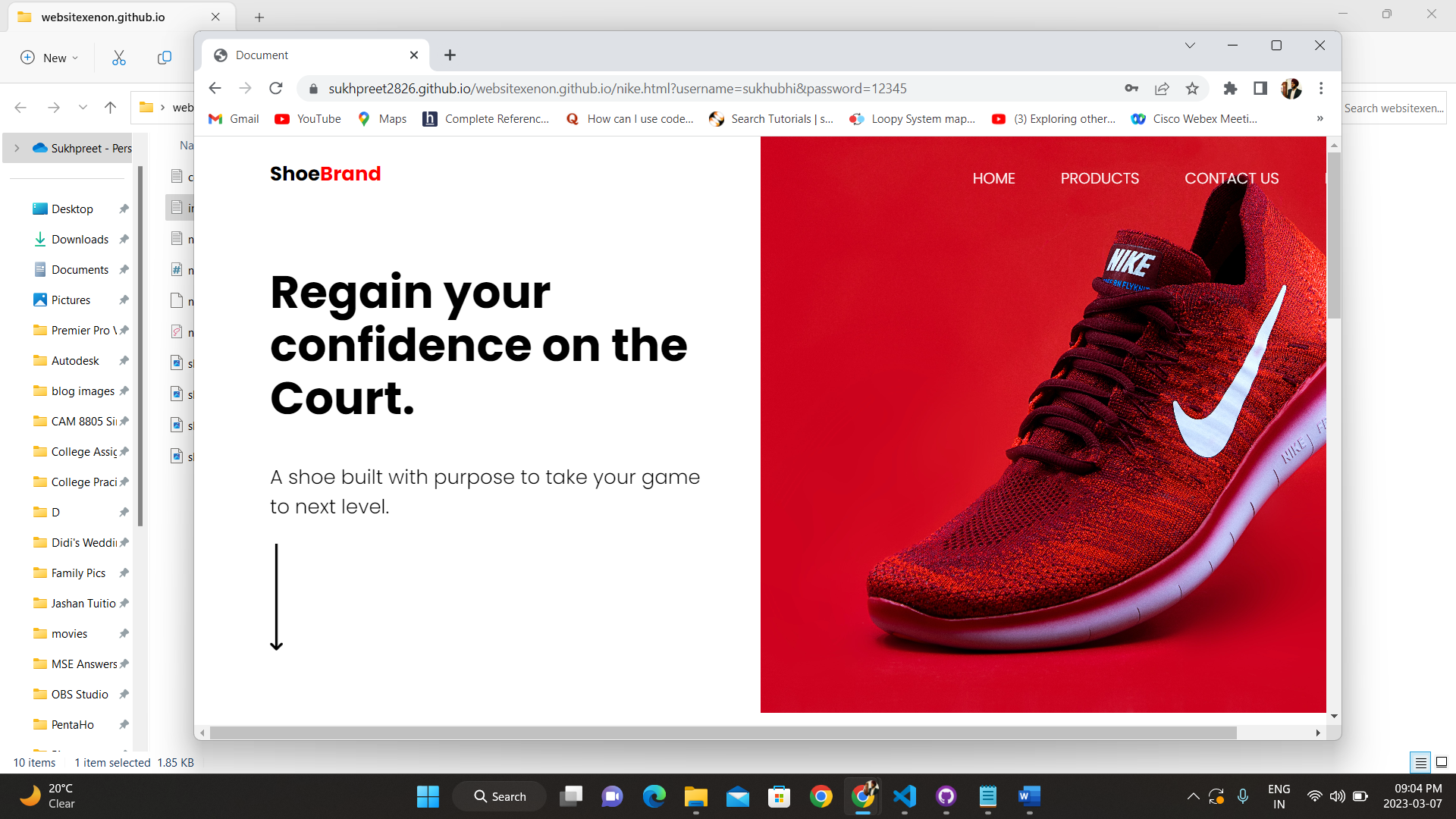Open tab search dropdown arrow
1456x819 pixels.
click(x=1190, y=45)
